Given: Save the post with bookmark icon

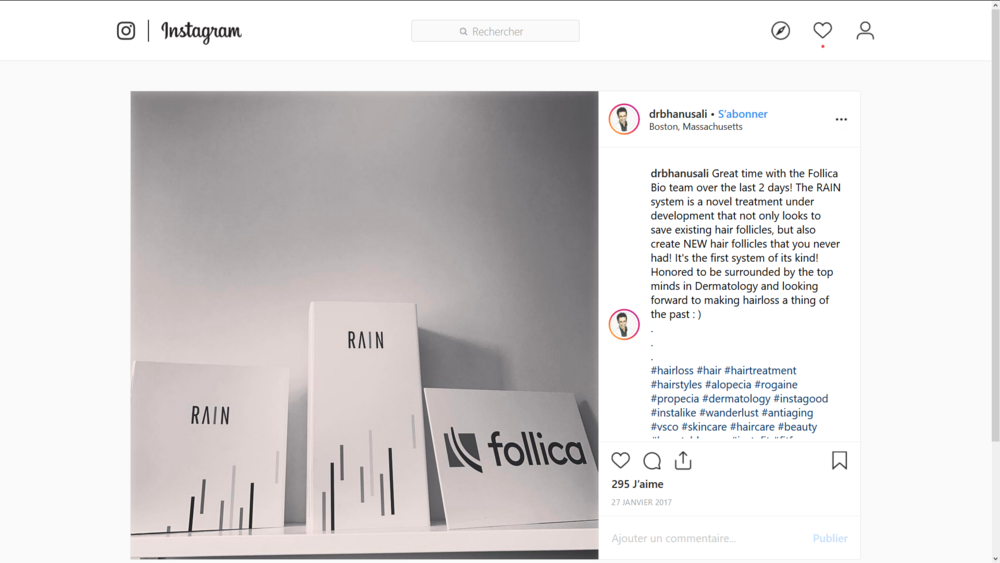Looking at the screenshot, I should pos(839,460).
